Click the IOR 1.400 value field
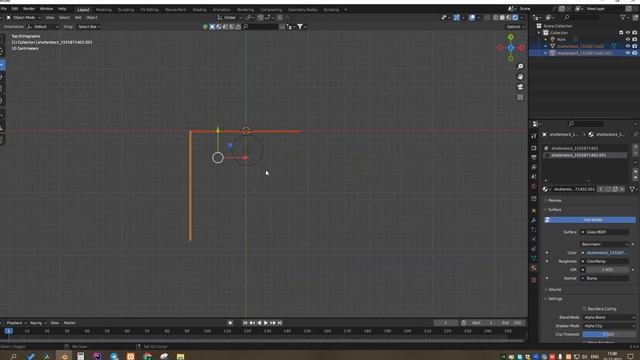This screenshot has width=640, height=360. [607, 270]
